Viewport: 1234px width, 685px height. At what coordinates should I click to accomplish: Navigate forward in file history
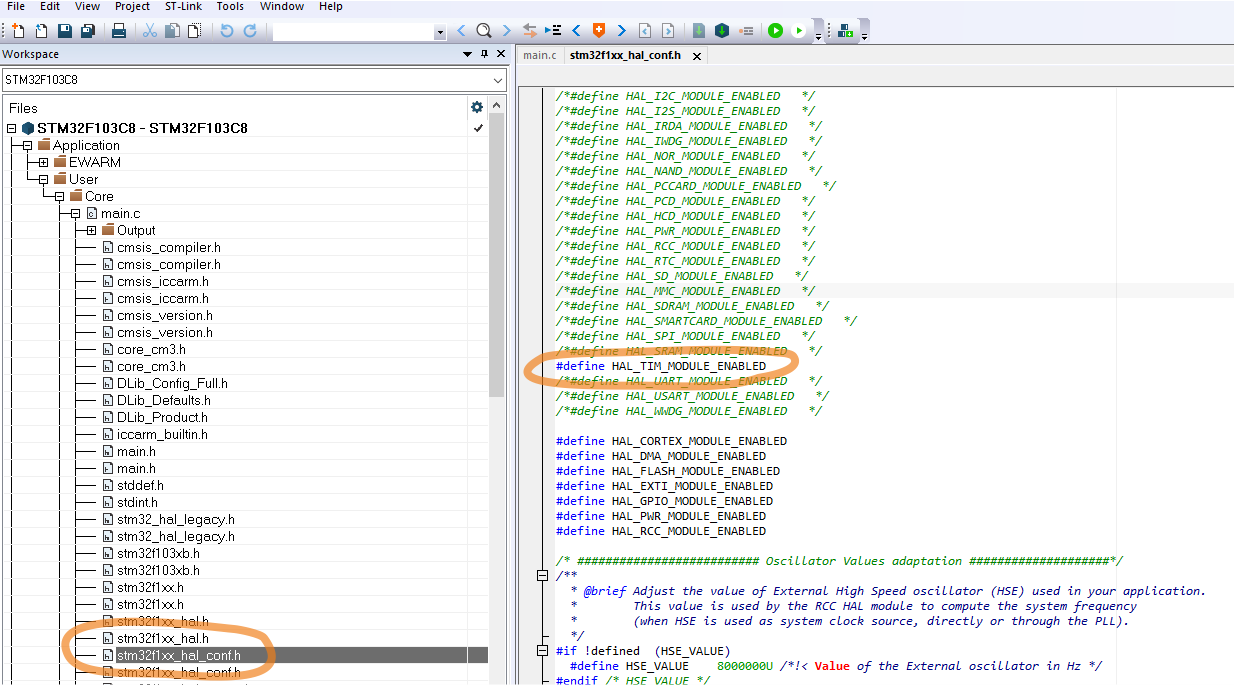667,31
